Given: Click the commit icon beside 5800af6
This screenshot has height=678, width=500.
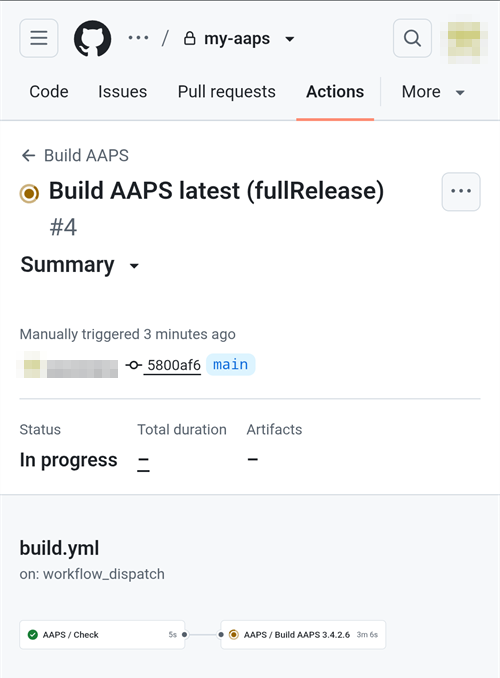Looking at the screenshot, I should (134, 365).
